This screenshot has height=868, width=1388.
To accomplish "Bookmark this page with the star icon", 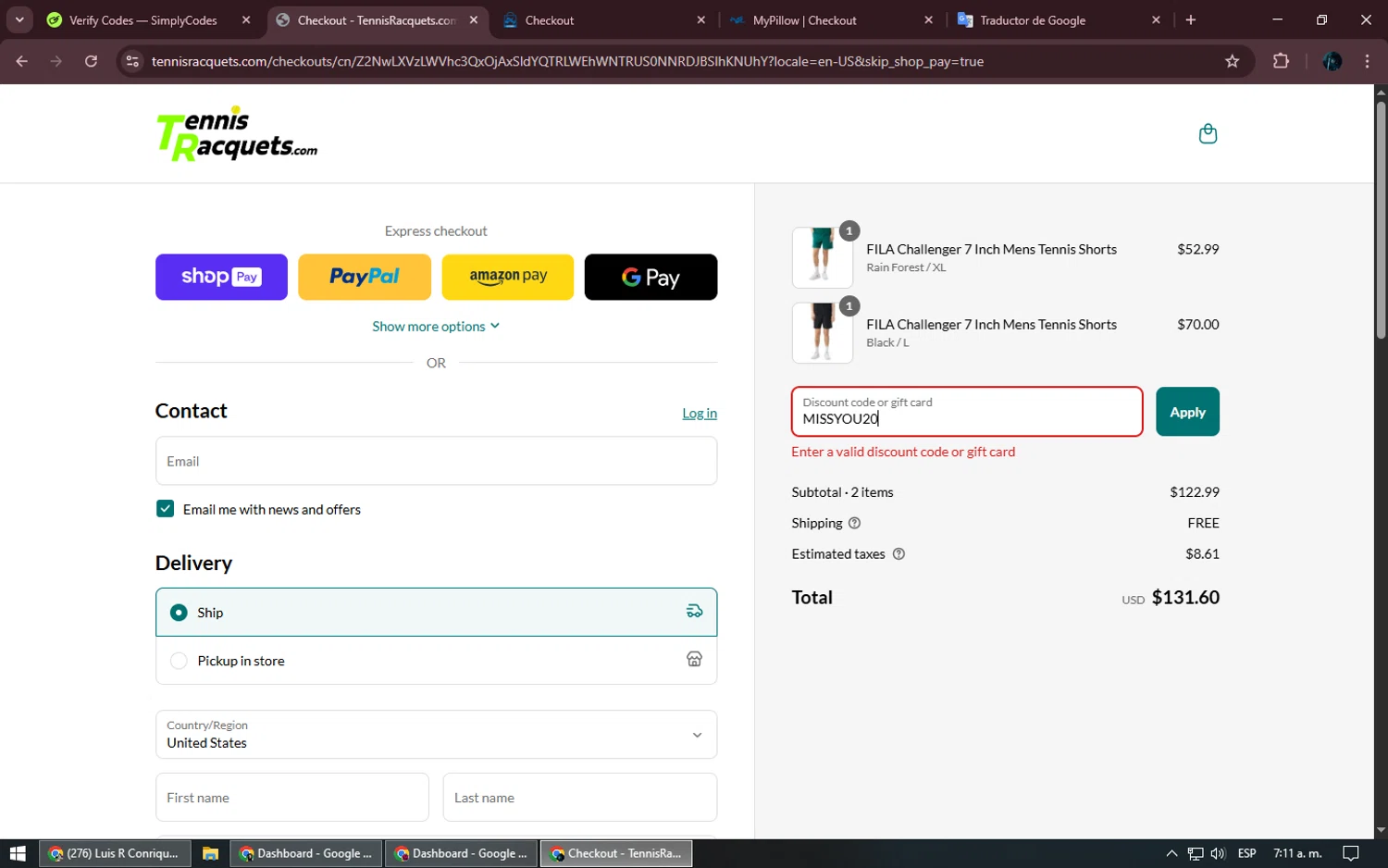I will [x=1232, y=61].
